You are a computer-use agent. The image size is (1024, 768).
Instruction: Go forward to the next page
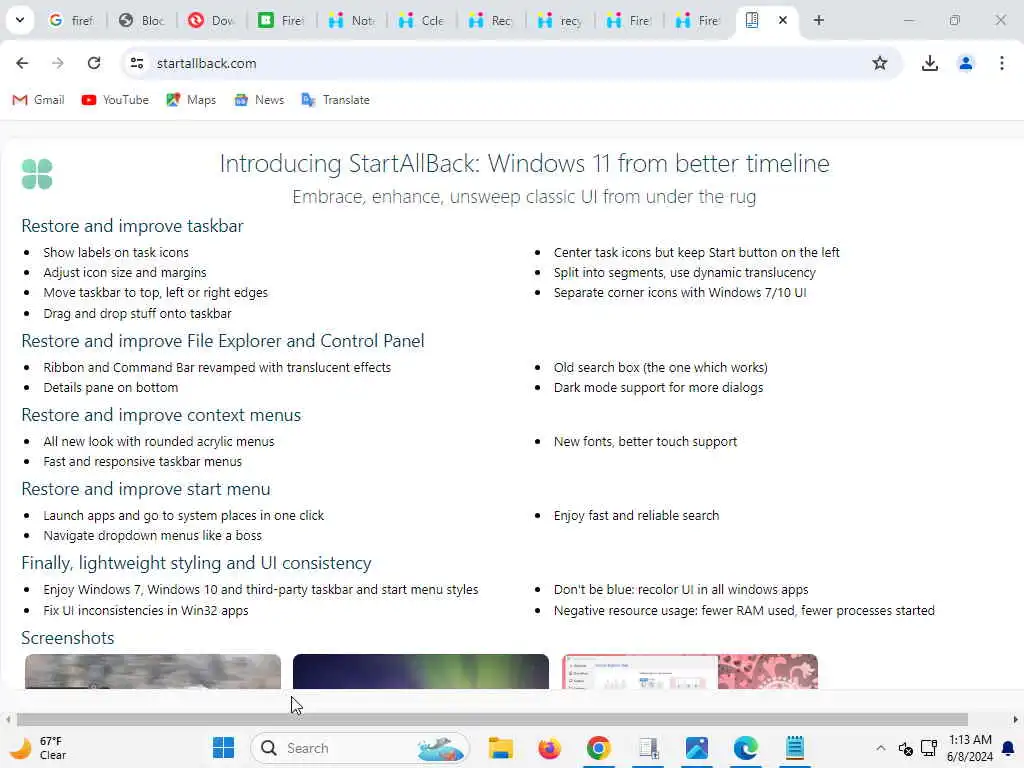coord(57,63)
